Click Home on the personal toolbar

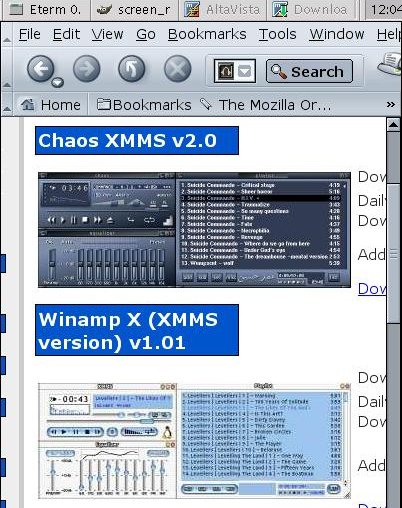[x=50, y=105]
